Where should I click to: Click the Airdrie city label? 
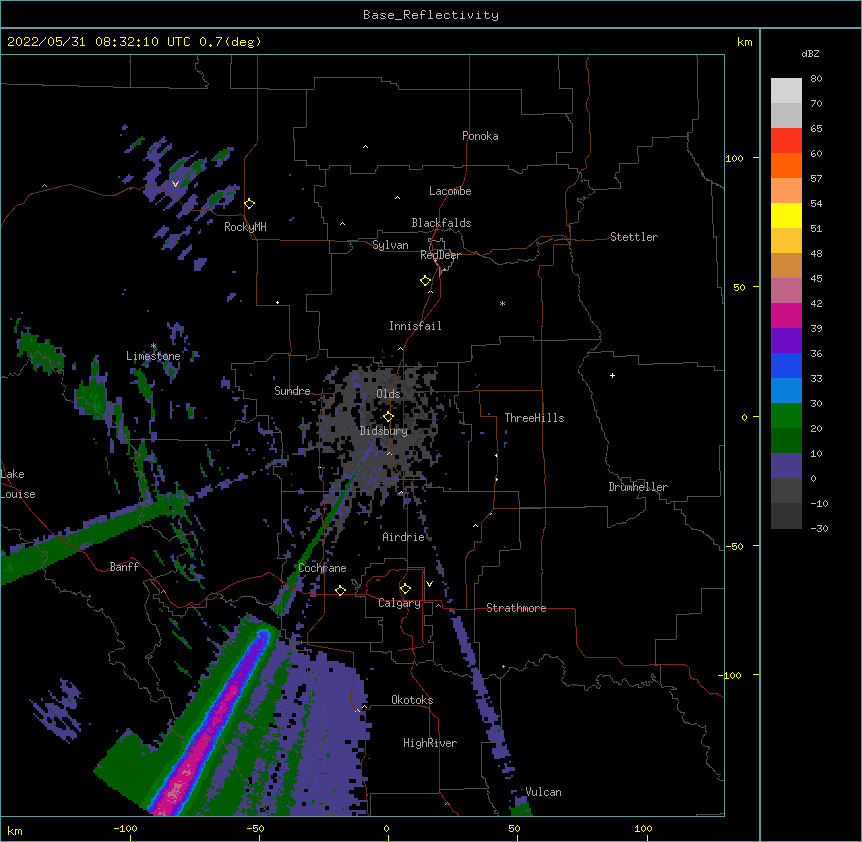pyautogui.click(x=404, y=537)
